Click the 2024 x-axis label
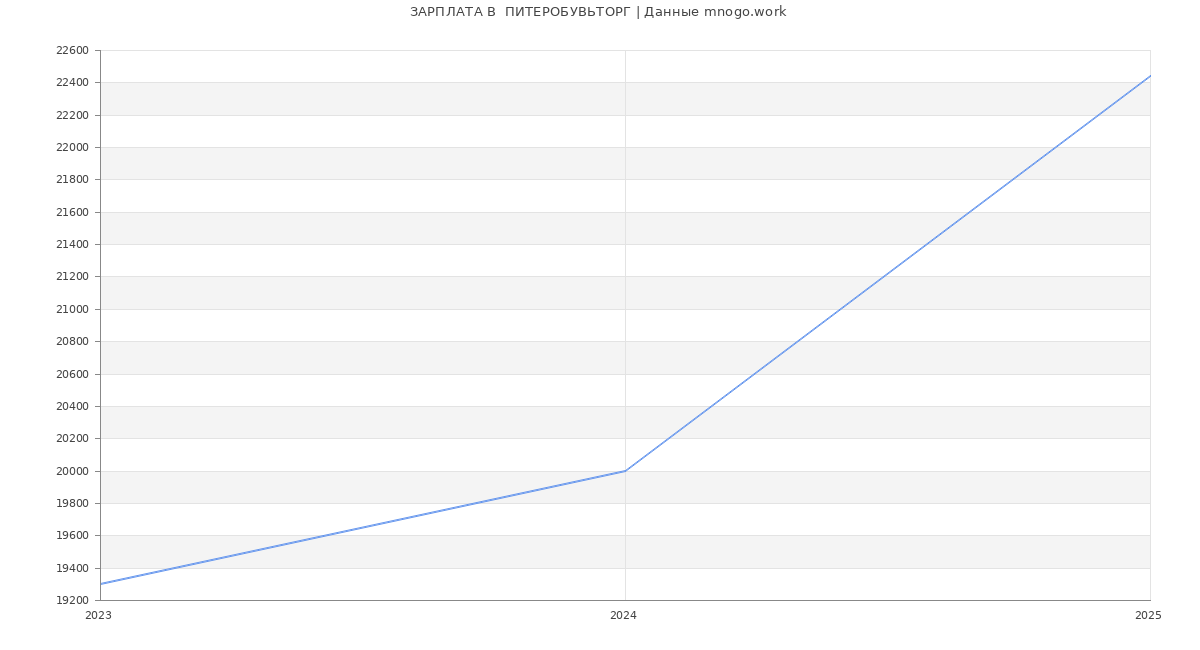The image size is (1200, 650). [x=623, y=616]
